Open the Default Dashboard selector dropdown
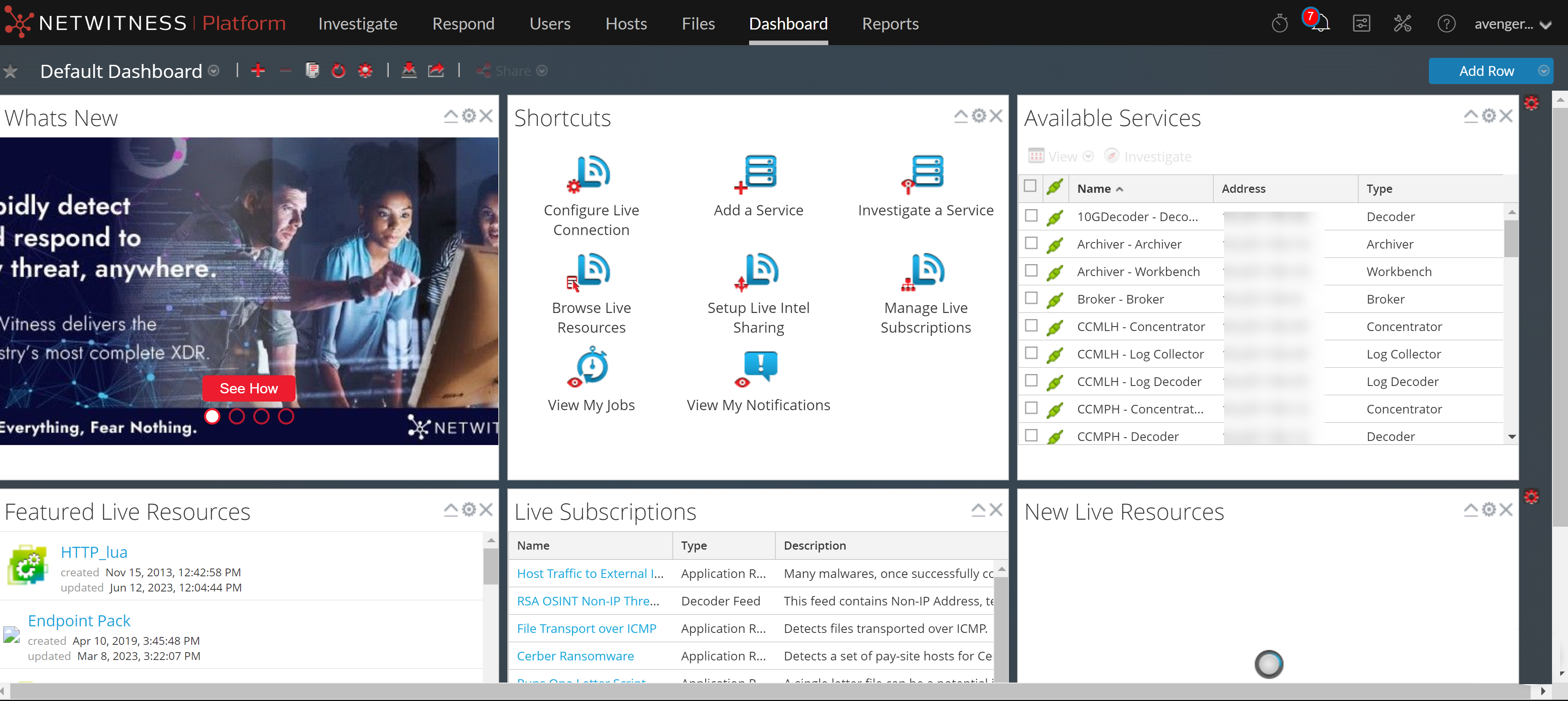Image resolution: width=1568 pixels, height=701 pixels. pos(214,71)
